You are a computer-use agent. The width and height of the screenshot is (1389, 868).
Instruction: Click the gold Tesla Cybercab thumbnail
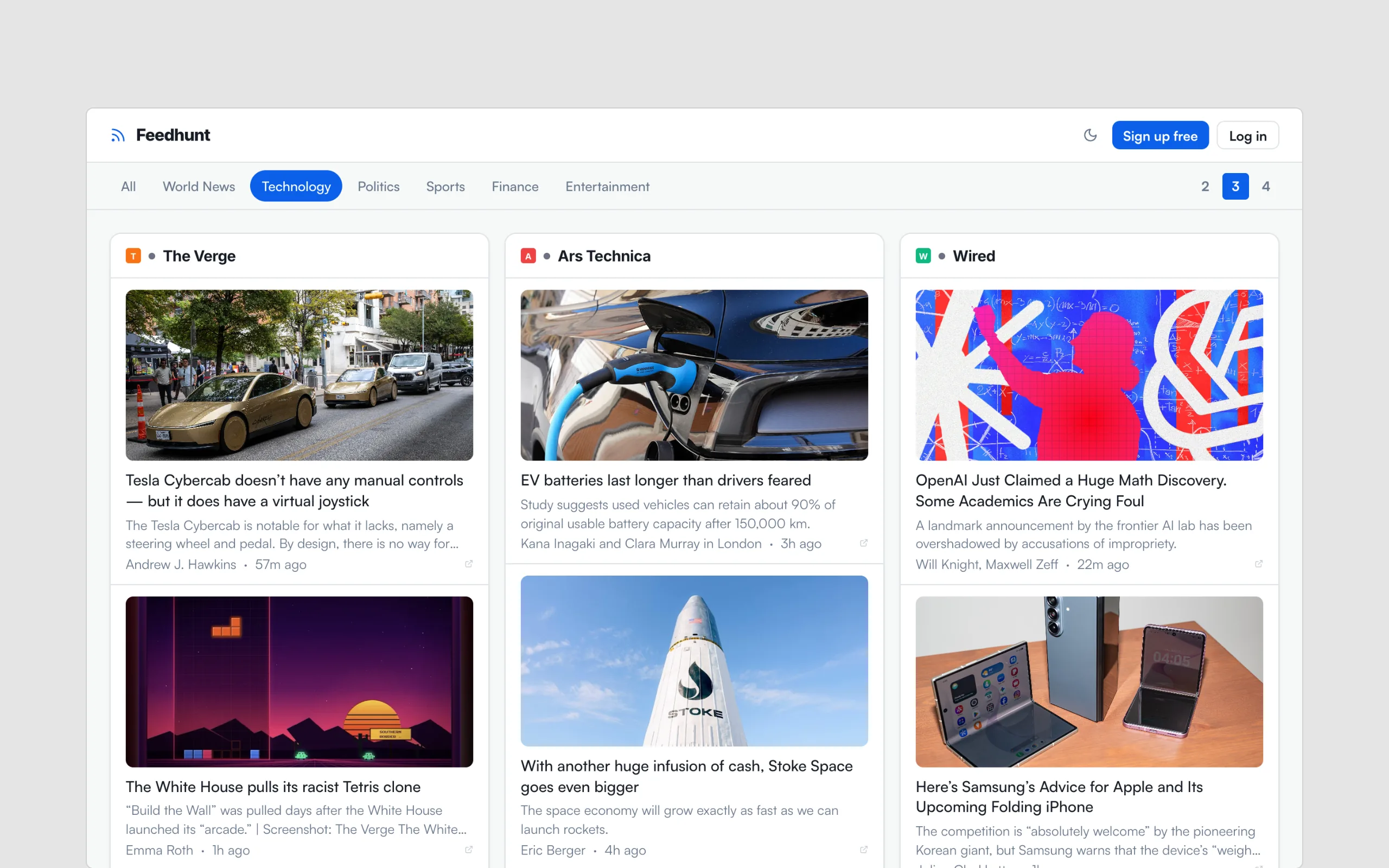pyautogui.click(x=300, y=375)
